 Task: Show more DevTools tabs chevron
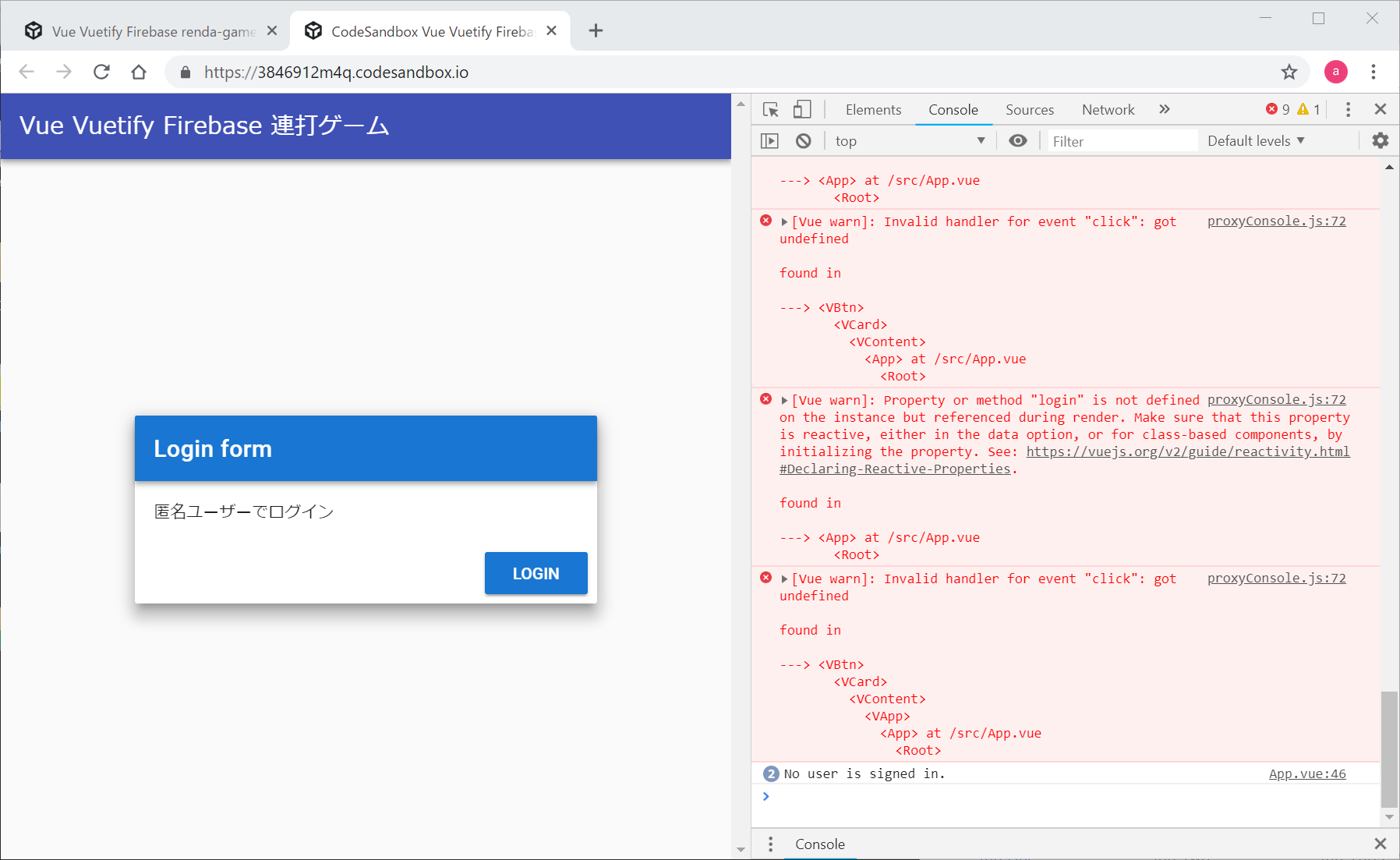tap(1164, 110)
